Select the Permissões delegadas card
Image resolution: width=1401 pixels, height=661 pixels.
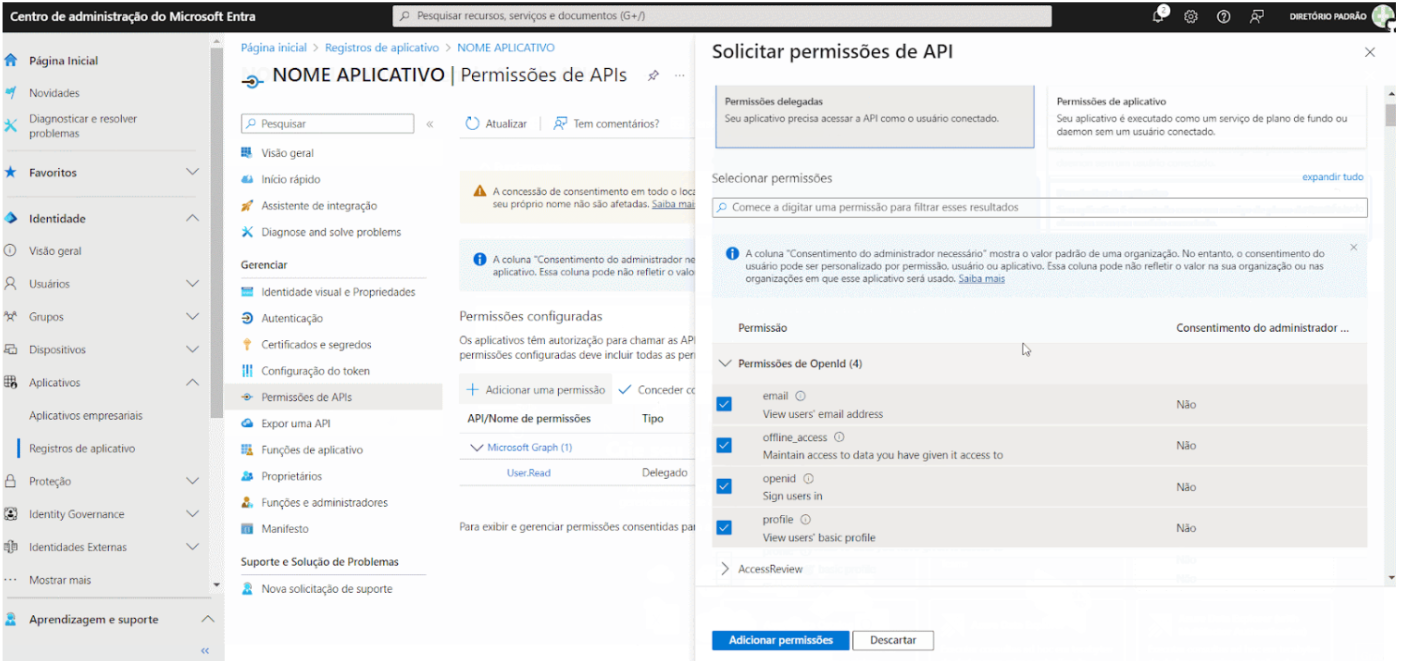click(875, 116)
